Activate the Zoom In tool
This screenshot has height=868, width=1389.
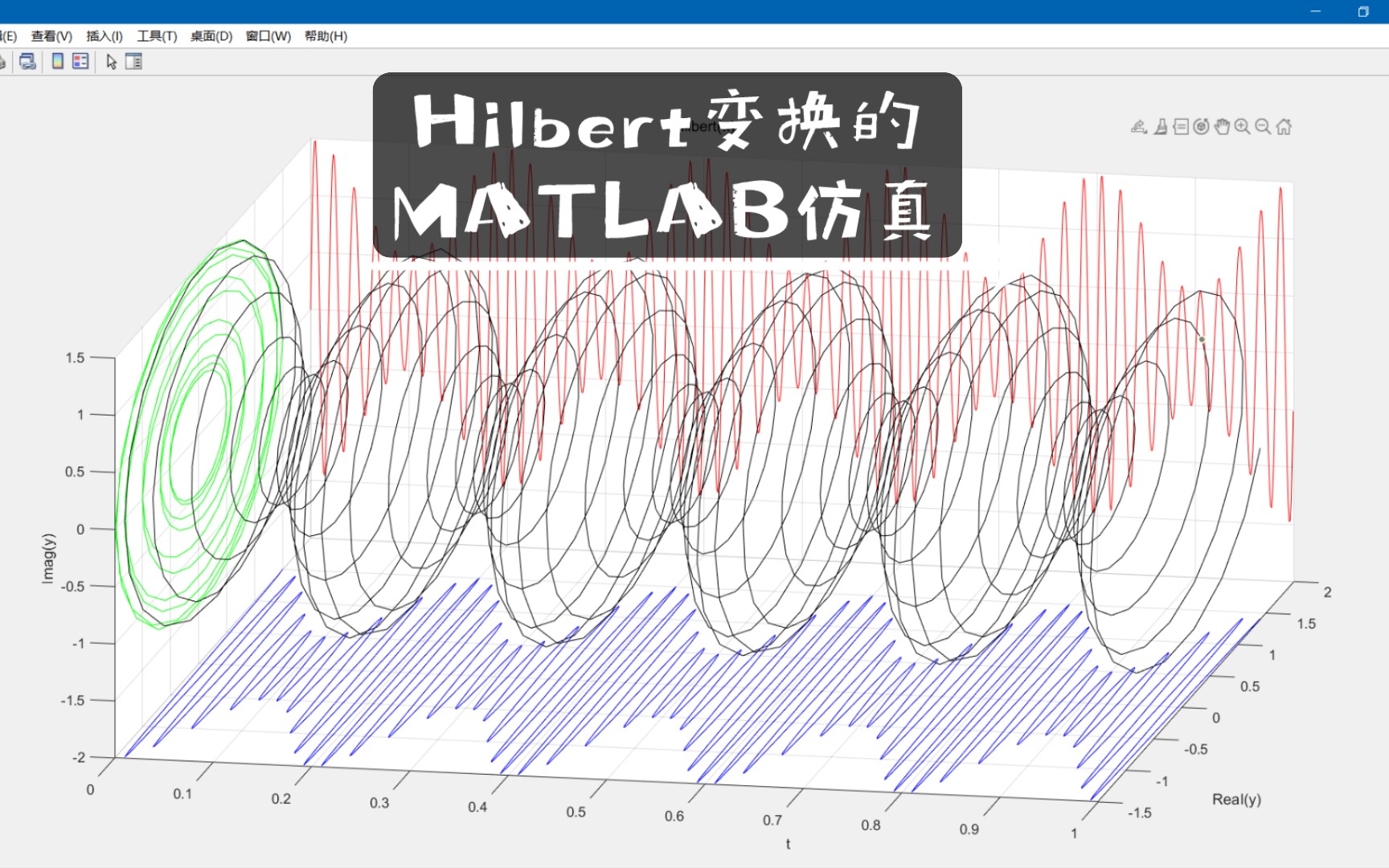[x=1243, y=126]
